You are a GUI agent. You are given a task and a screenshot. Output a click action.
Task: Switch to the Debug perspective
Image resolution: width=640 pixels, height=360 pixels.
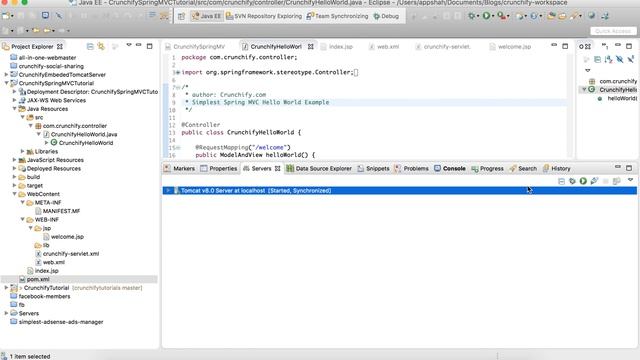tap(386, 16)
